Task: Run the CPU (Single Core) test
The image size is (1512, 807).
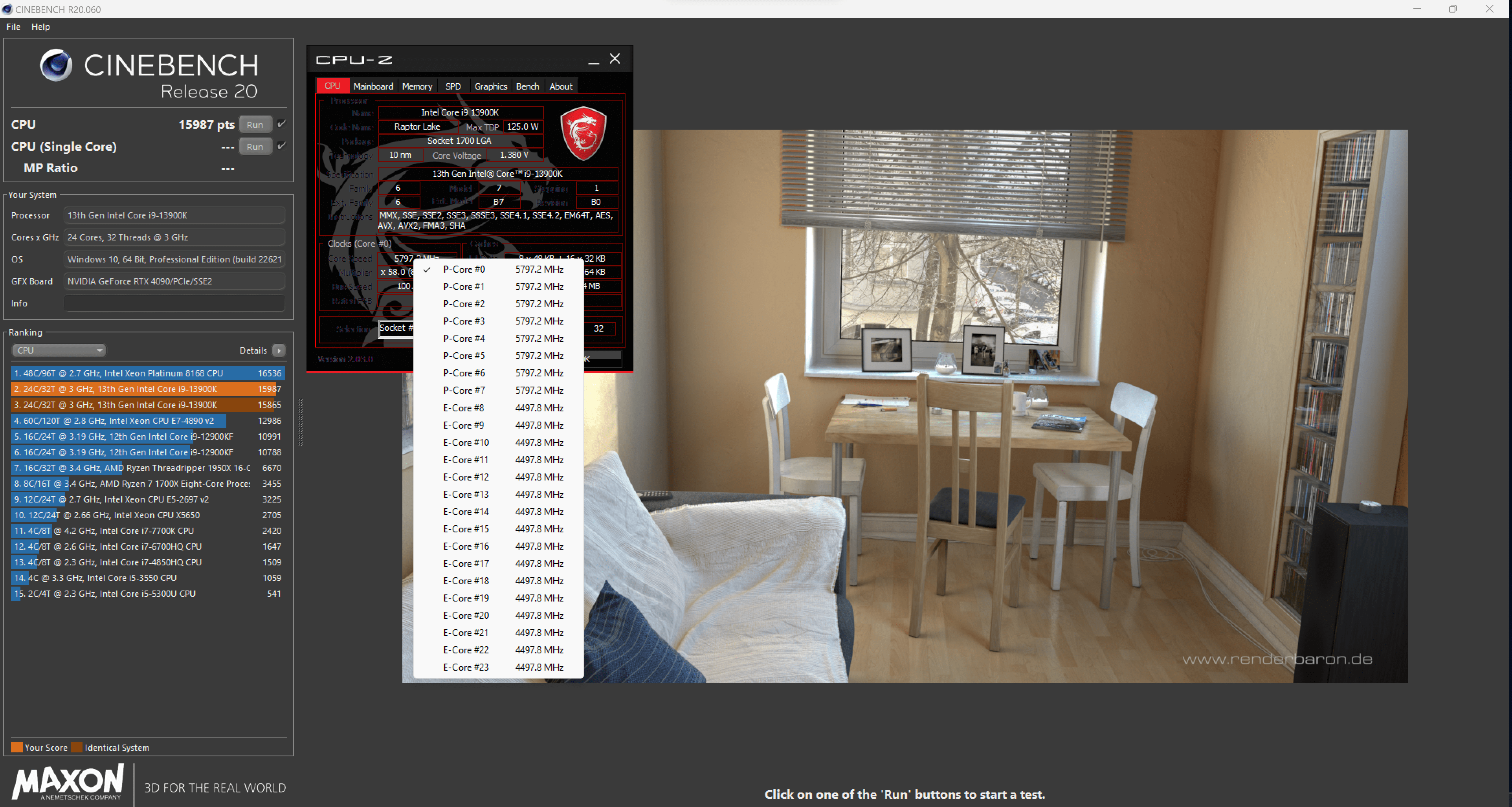Action: pos(255,147)
